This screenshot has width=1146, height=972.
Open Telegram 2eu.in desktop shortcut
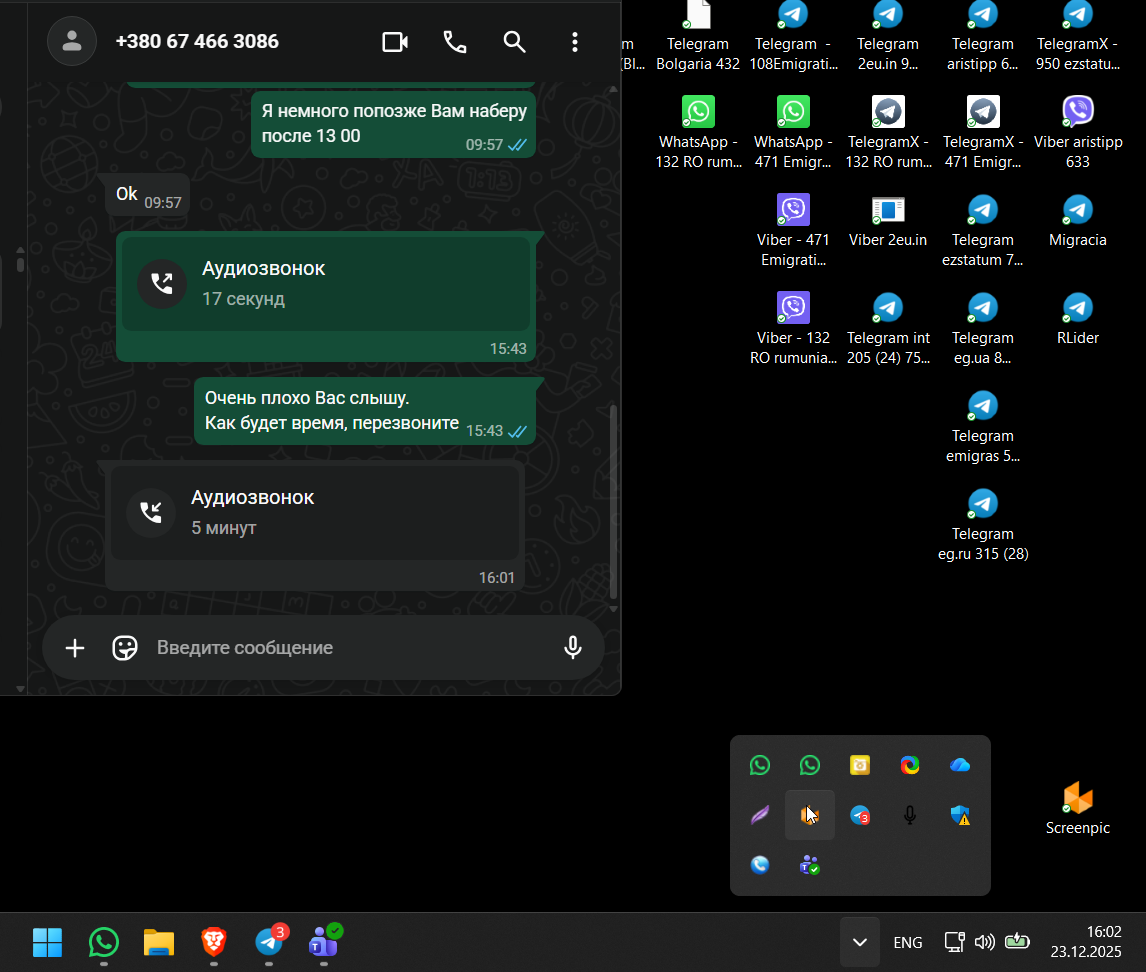[888, 37]
